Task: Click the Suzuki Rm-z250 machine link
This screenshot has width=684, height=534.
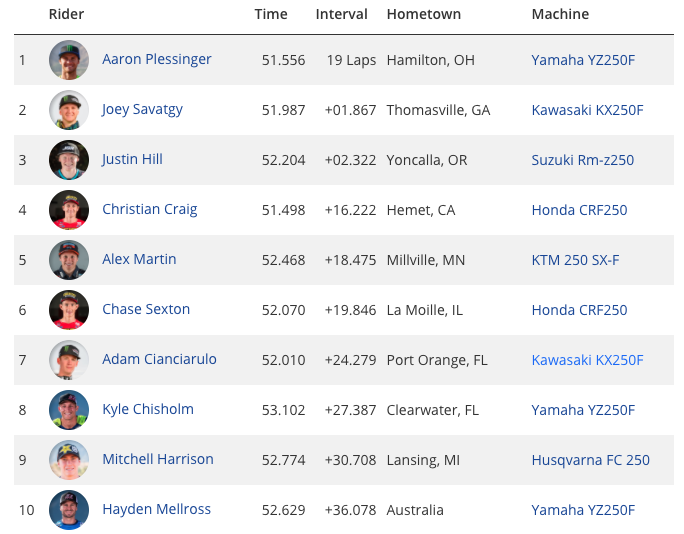Action: coord(582,160)
